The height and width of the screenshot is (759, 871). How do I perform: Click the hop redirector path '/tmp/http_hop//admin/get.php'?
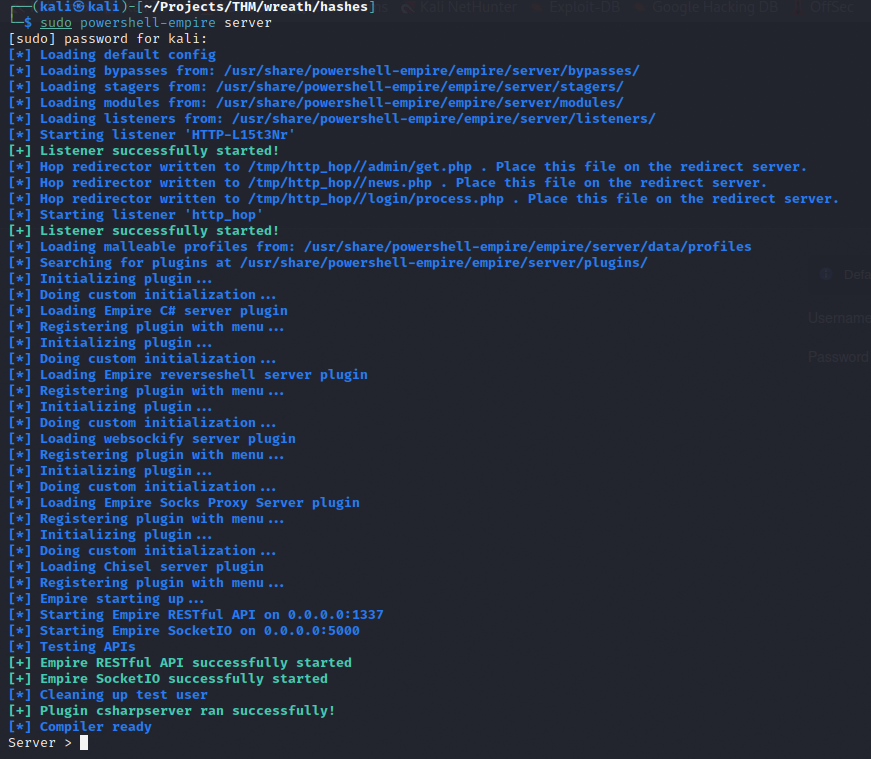360,167
